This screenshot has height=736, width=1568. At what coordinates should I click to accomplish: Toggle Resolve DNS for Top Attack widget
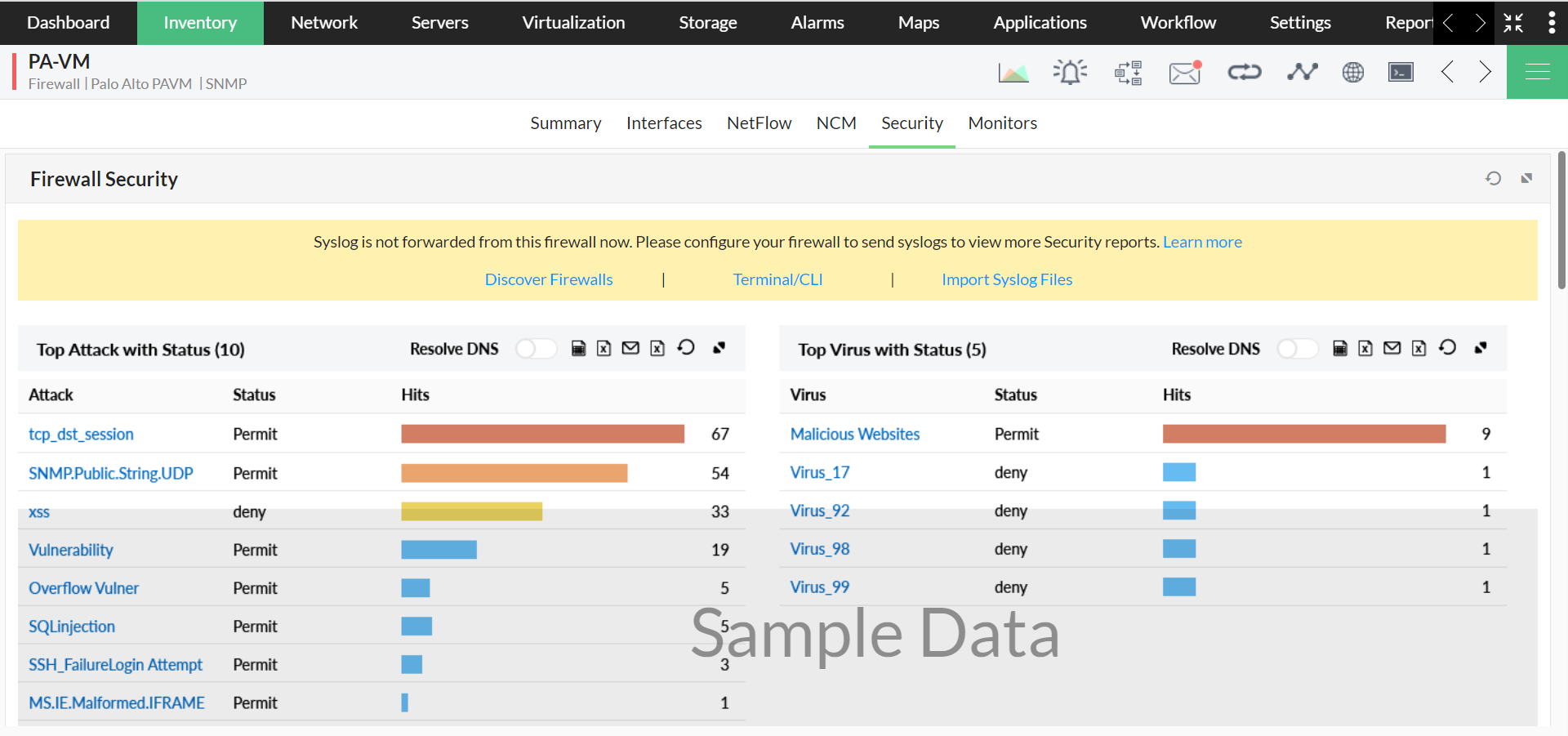click(x=536, y=349)
